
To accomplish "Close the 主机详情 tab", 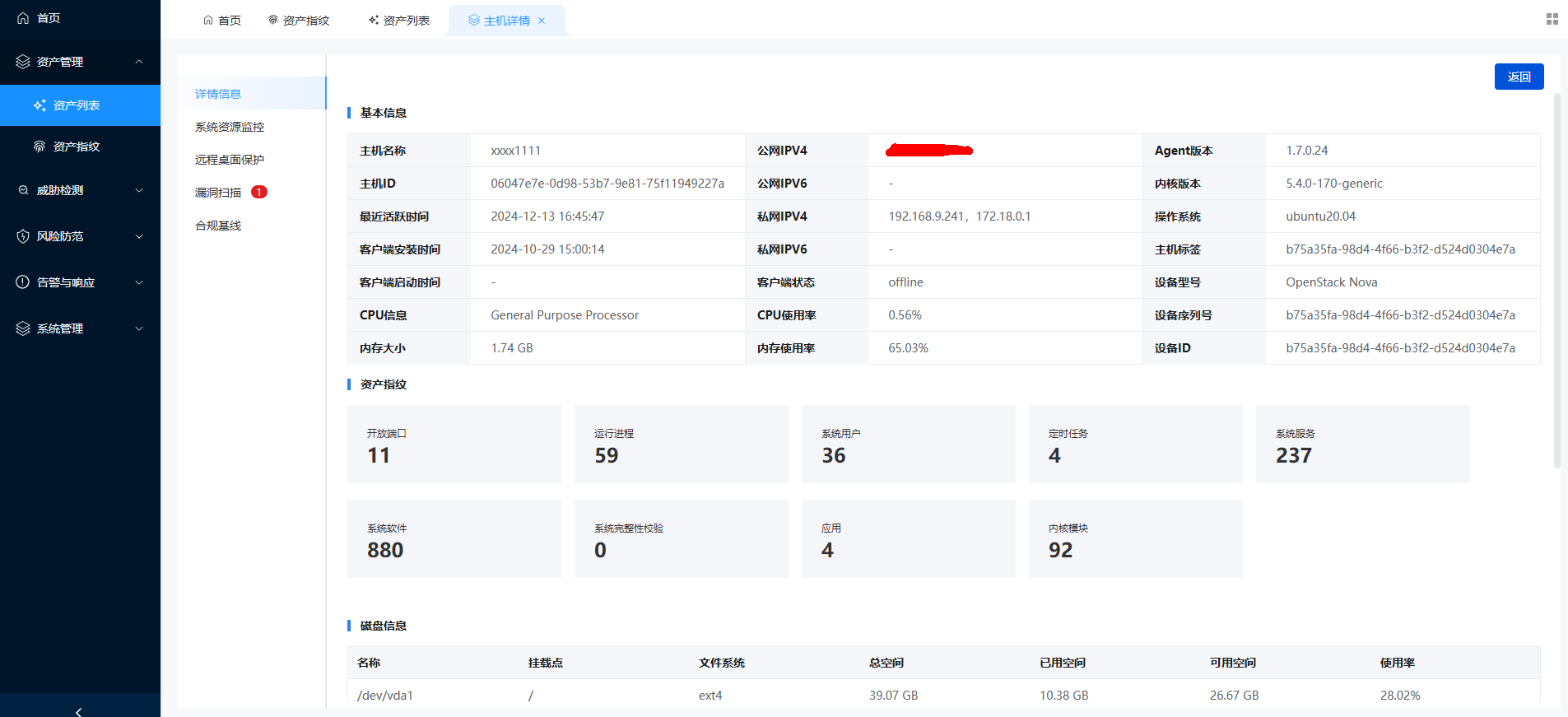I will (x=542, y=21).
